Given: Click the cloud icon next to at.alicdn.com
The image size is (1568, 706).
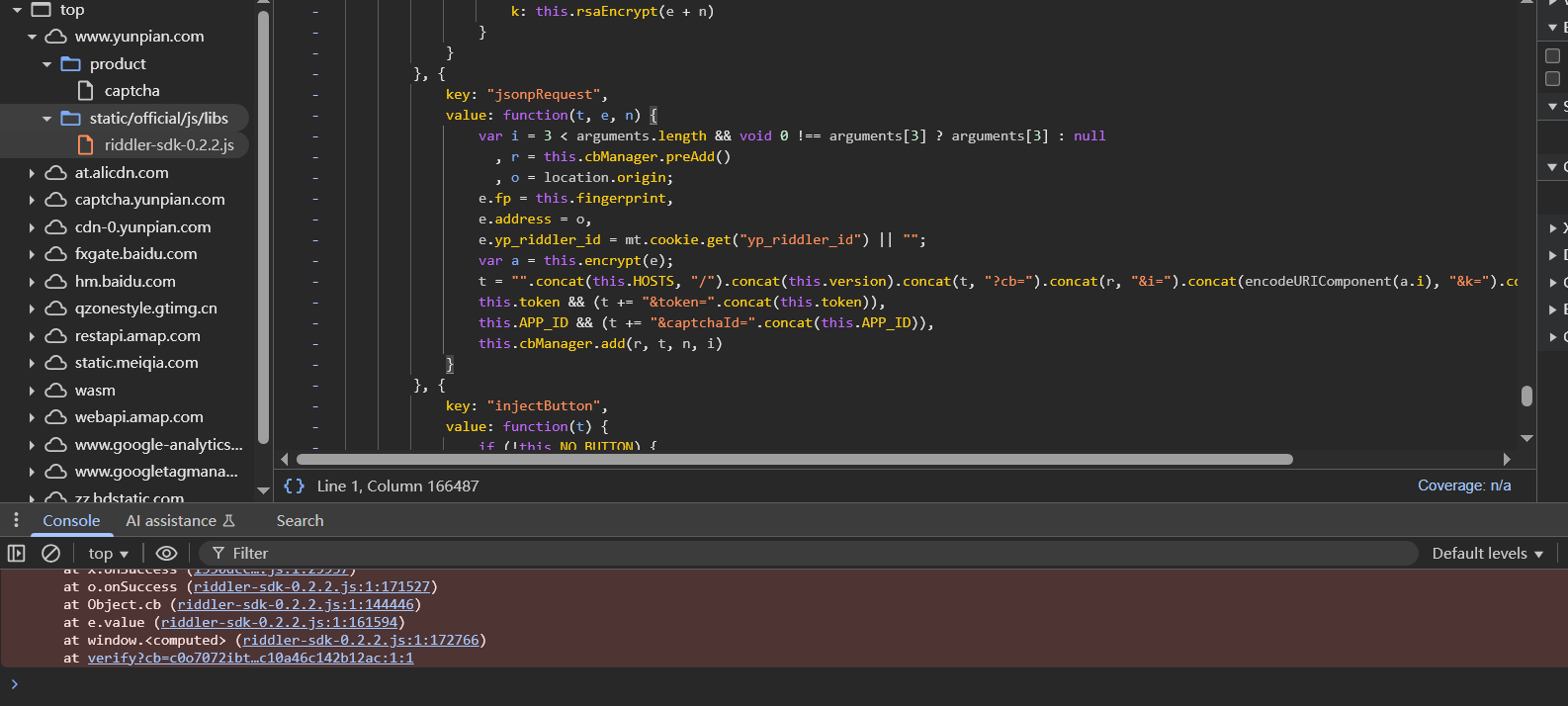Looking at the screenshot, I should 56,172.
